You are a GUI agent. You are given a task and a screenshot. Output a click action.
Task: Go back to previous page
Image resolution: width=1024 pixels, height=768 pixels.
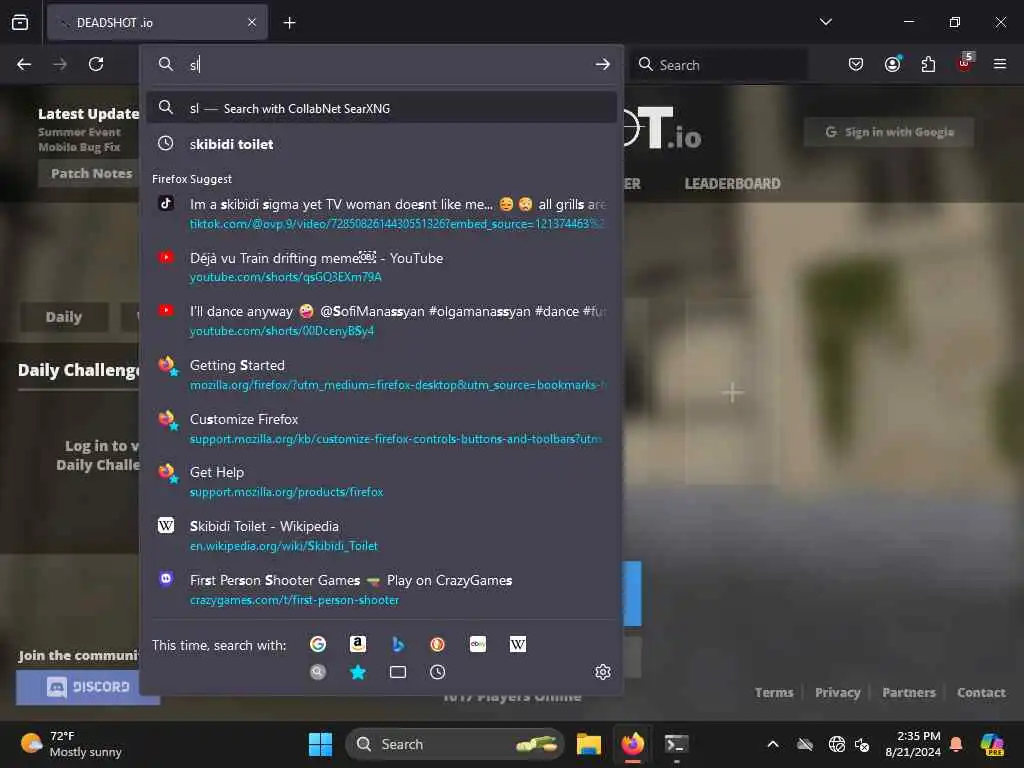click(x=24, y=64)
